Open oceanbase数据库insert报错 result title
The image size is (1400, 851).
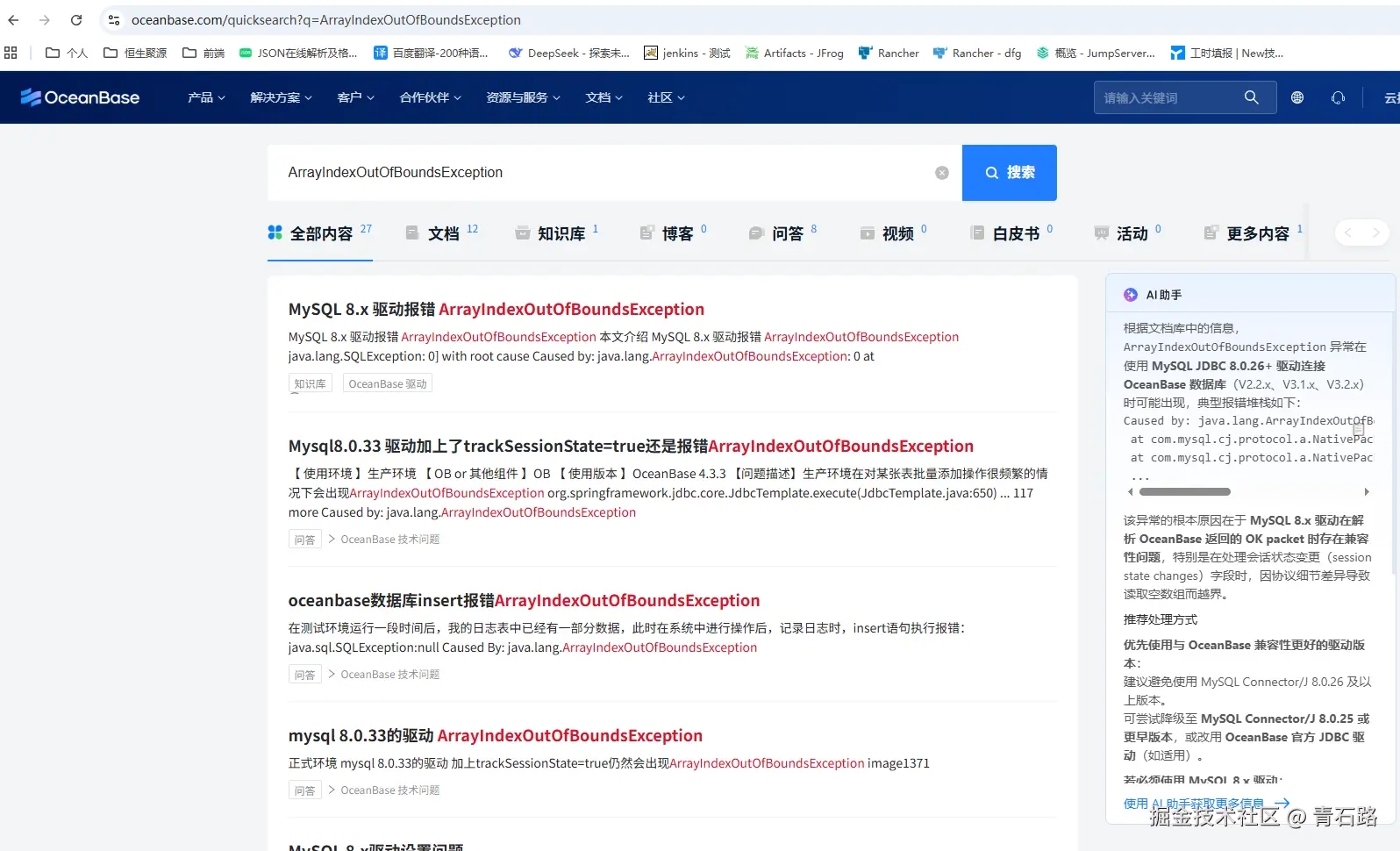(x=524, y=600)
